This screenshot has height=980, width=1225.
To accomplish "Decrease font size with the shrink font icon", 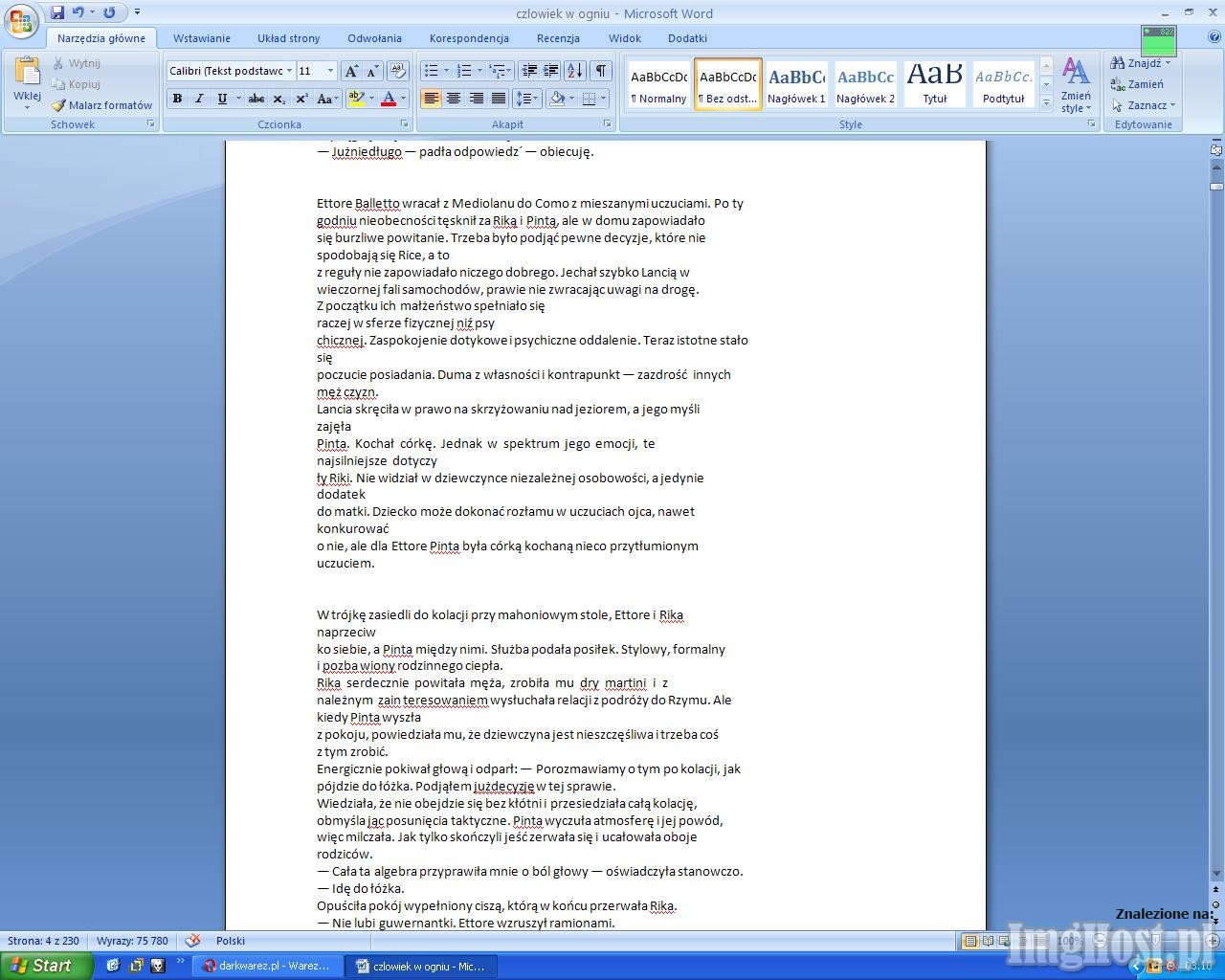I will tap(372, 71).
